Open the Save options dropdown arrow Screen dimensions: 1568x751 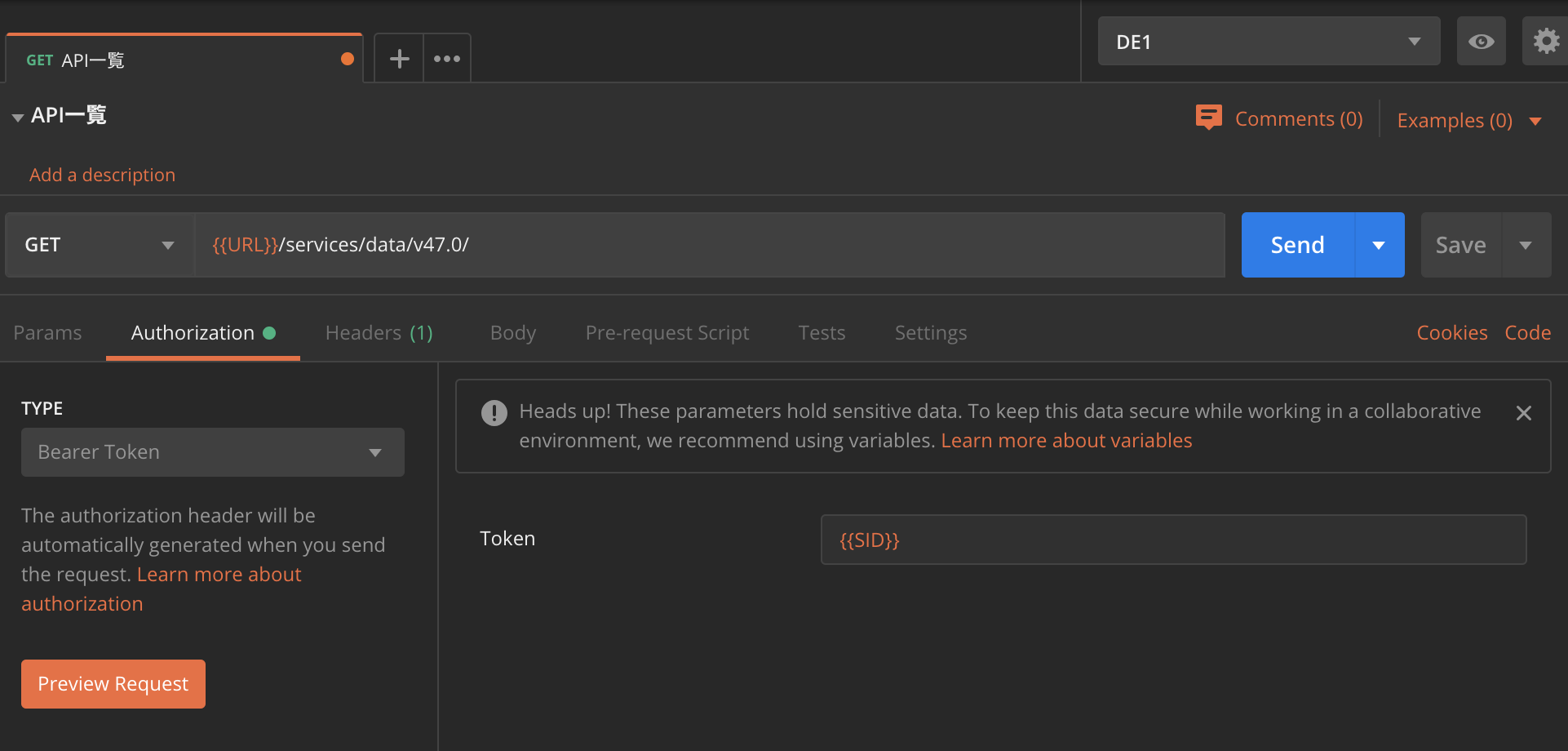click(x=1526, y=245)
